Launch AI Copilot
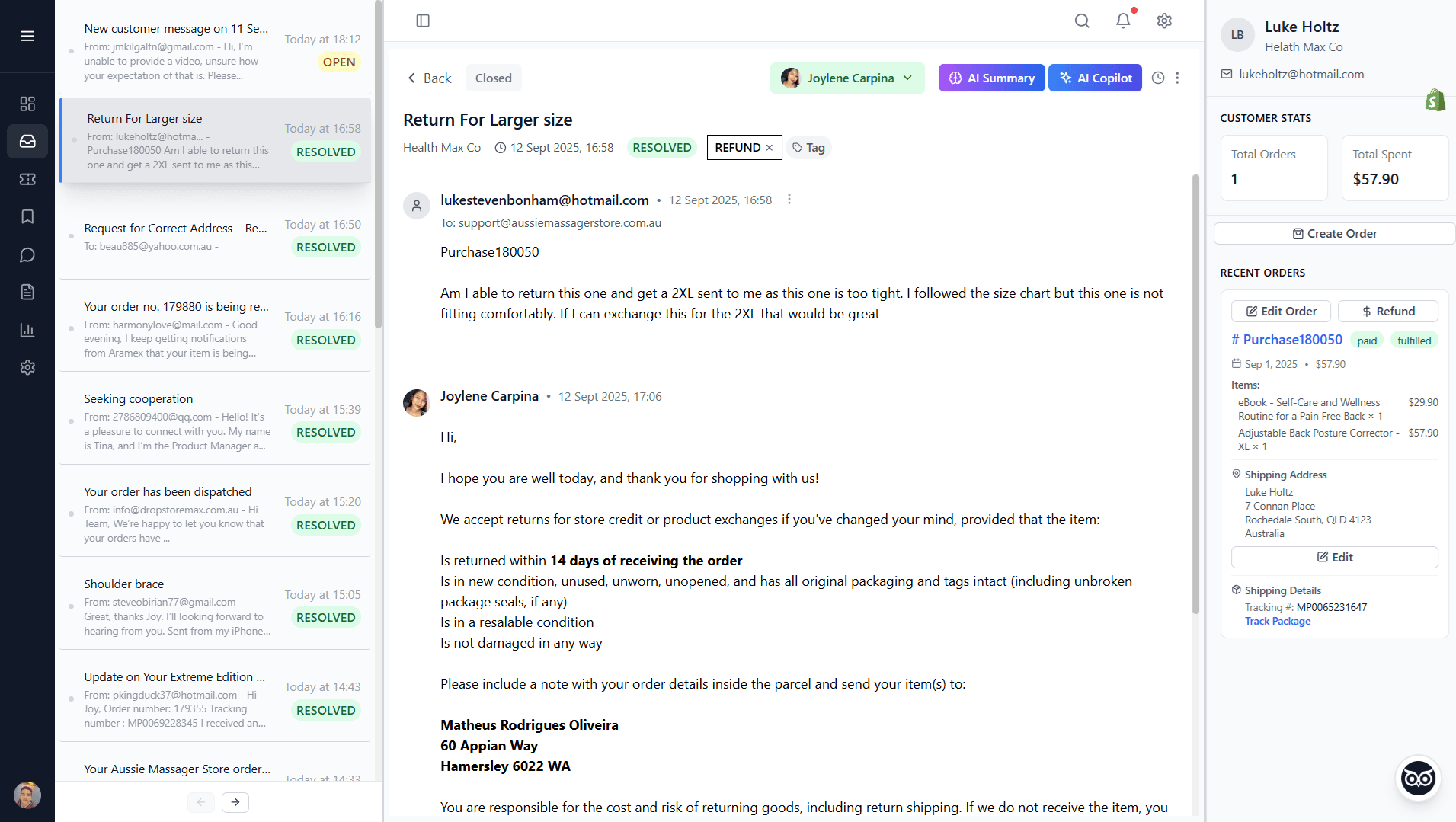 coord(1095,78)
